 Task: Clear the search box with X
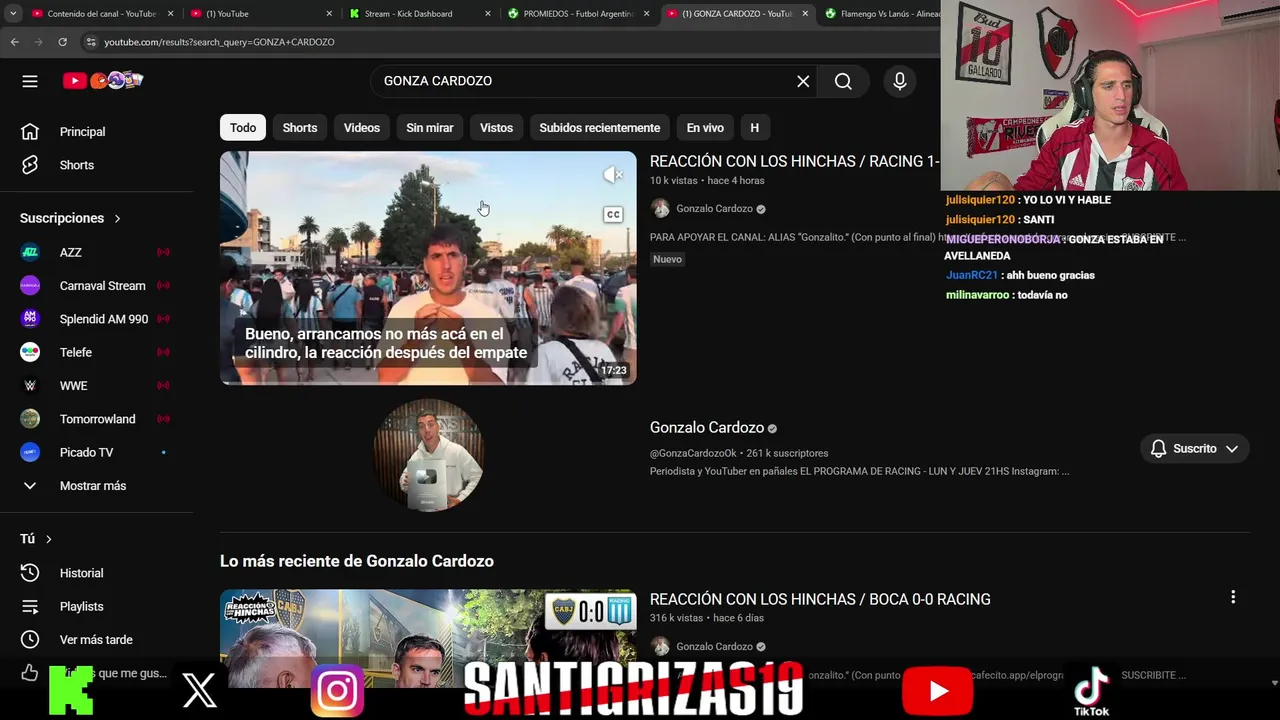click(x=803, y=81)
